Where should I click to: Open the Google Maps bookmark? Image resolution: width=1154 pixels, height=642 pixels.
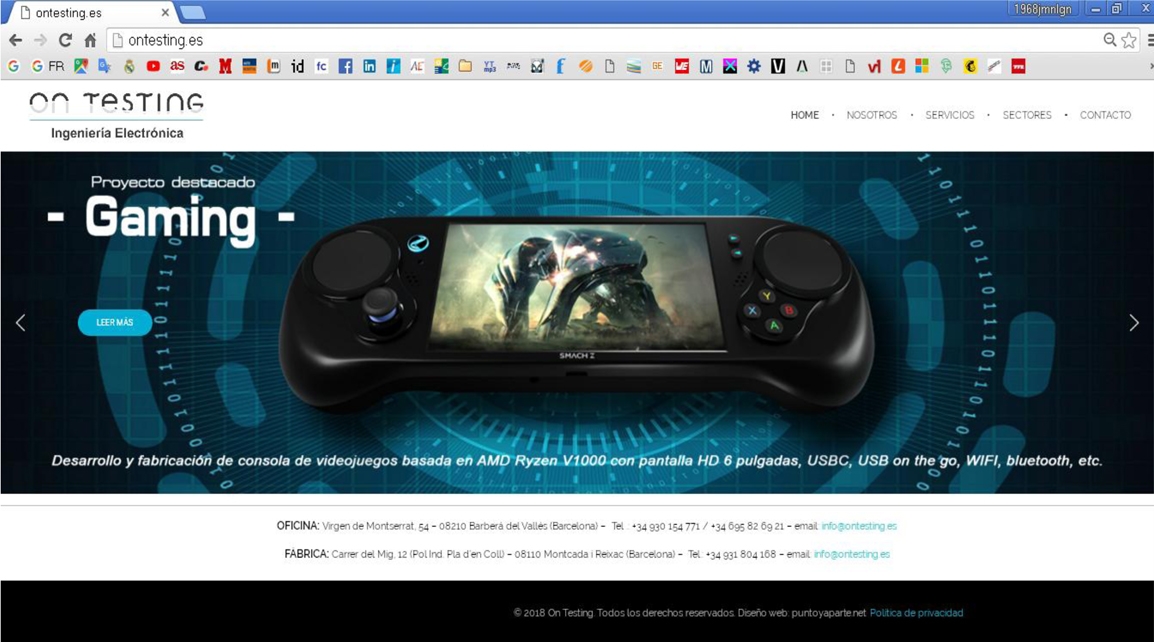click(x=81, y=66)
